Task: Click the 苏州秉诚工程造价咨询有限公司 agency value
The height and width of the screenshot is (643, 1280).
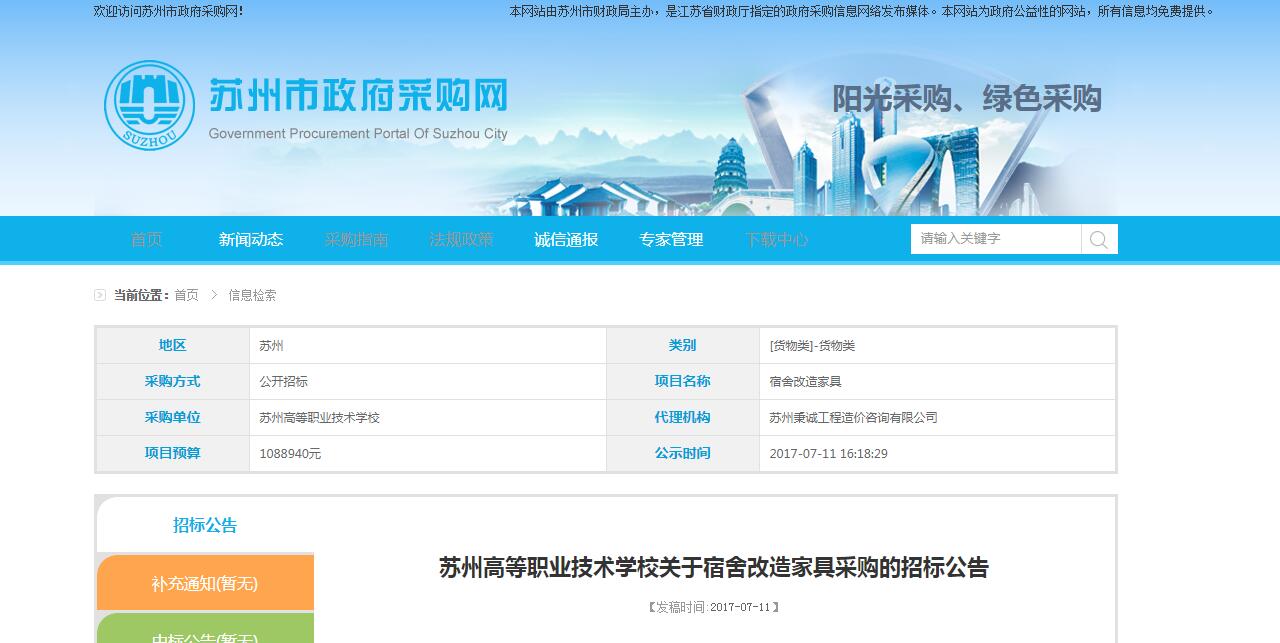Action: (853, 418)
